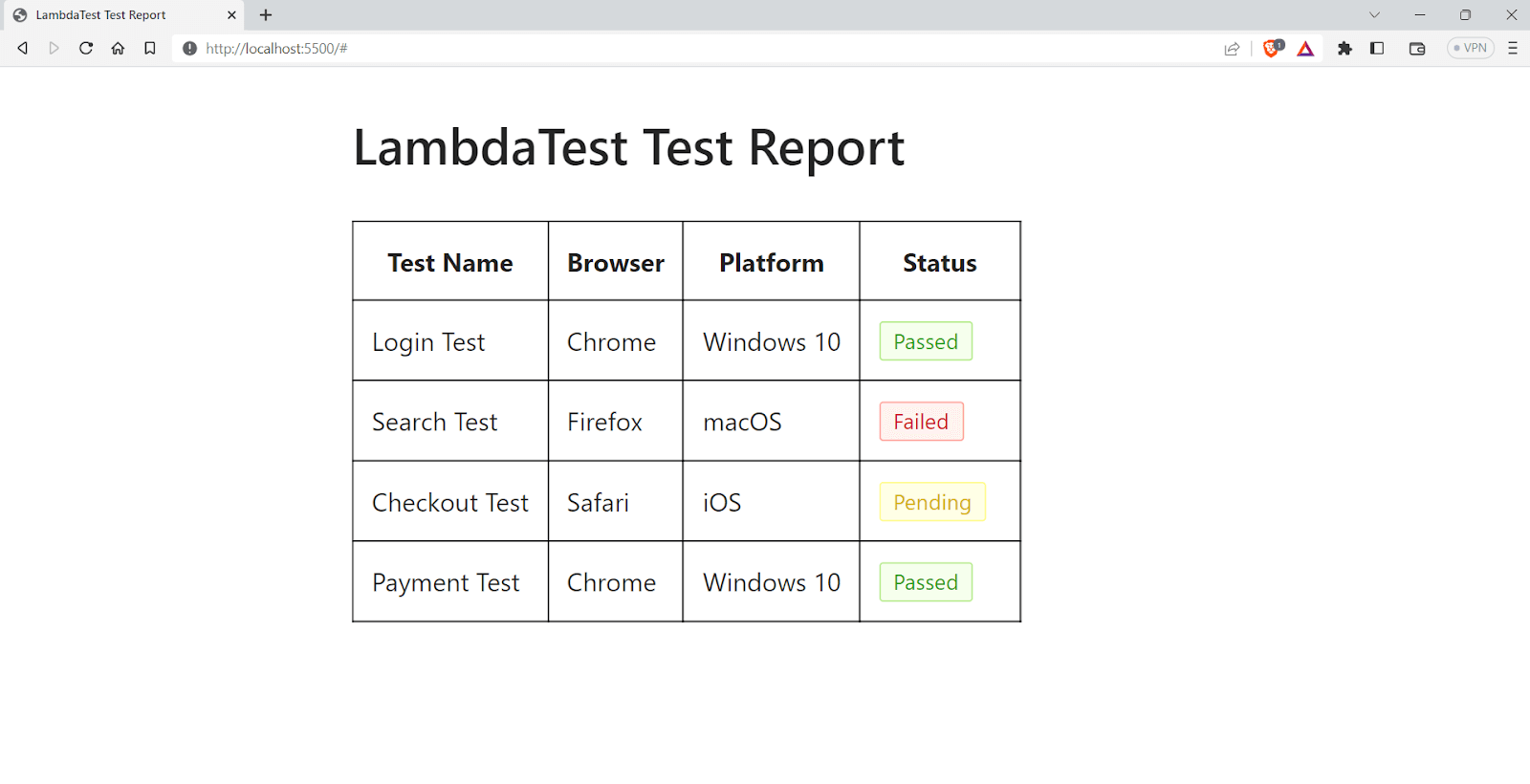The width and height of the screenshot is (1530, 784).
Task: Click the Passed badge for Login Test
Action: point(926,341)
